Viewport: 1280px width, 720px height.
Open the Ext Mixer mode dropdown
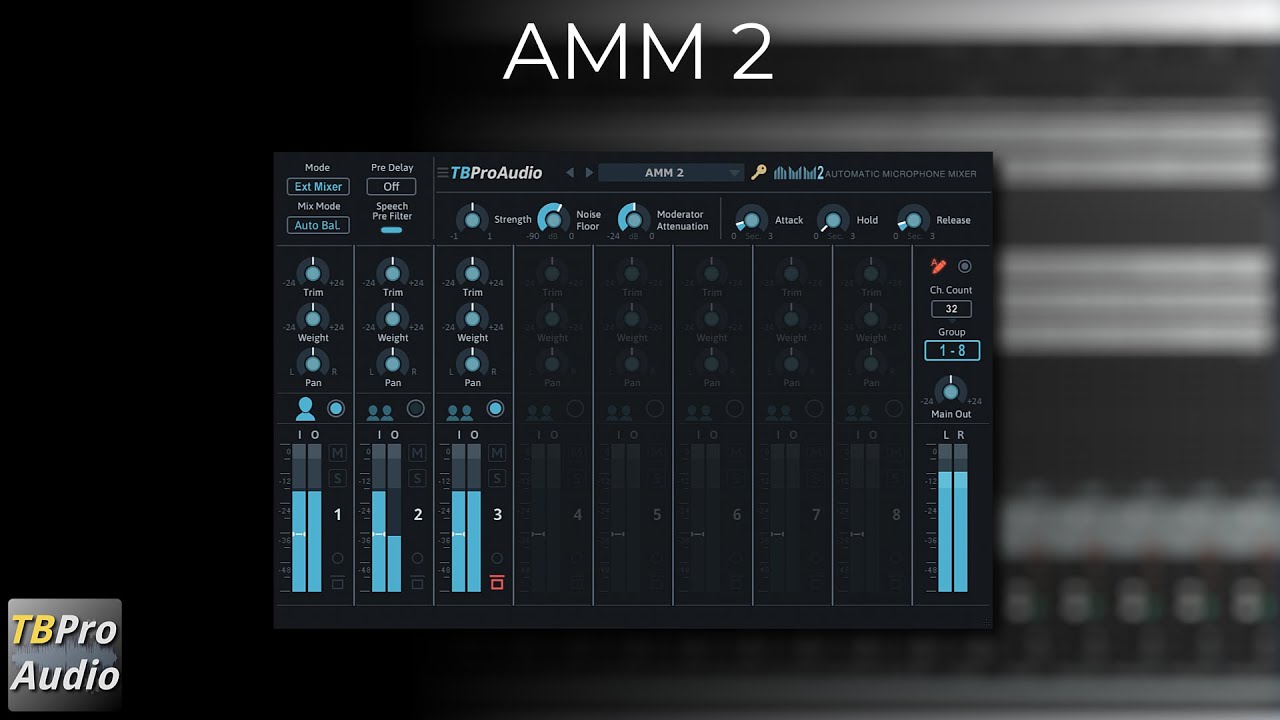click(318, 187)
